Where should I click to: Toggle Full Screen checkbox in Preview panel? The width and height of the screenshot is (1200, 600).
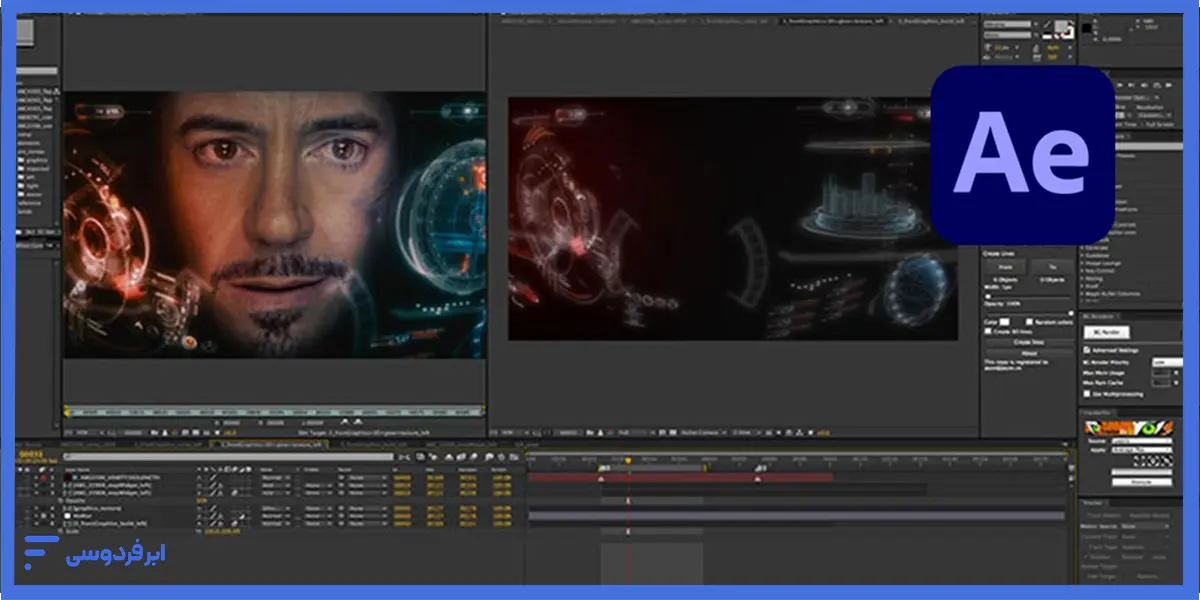[x=1143, y=124]
